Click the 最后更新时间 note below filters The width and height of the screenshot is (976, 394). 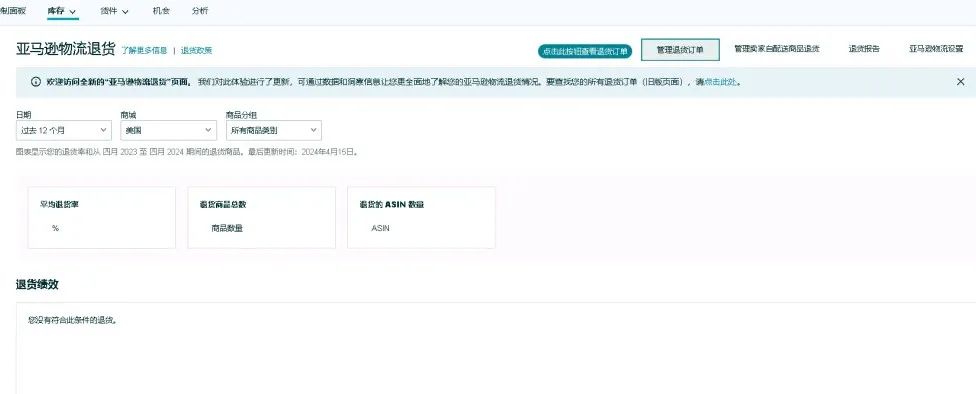(303, 151)
